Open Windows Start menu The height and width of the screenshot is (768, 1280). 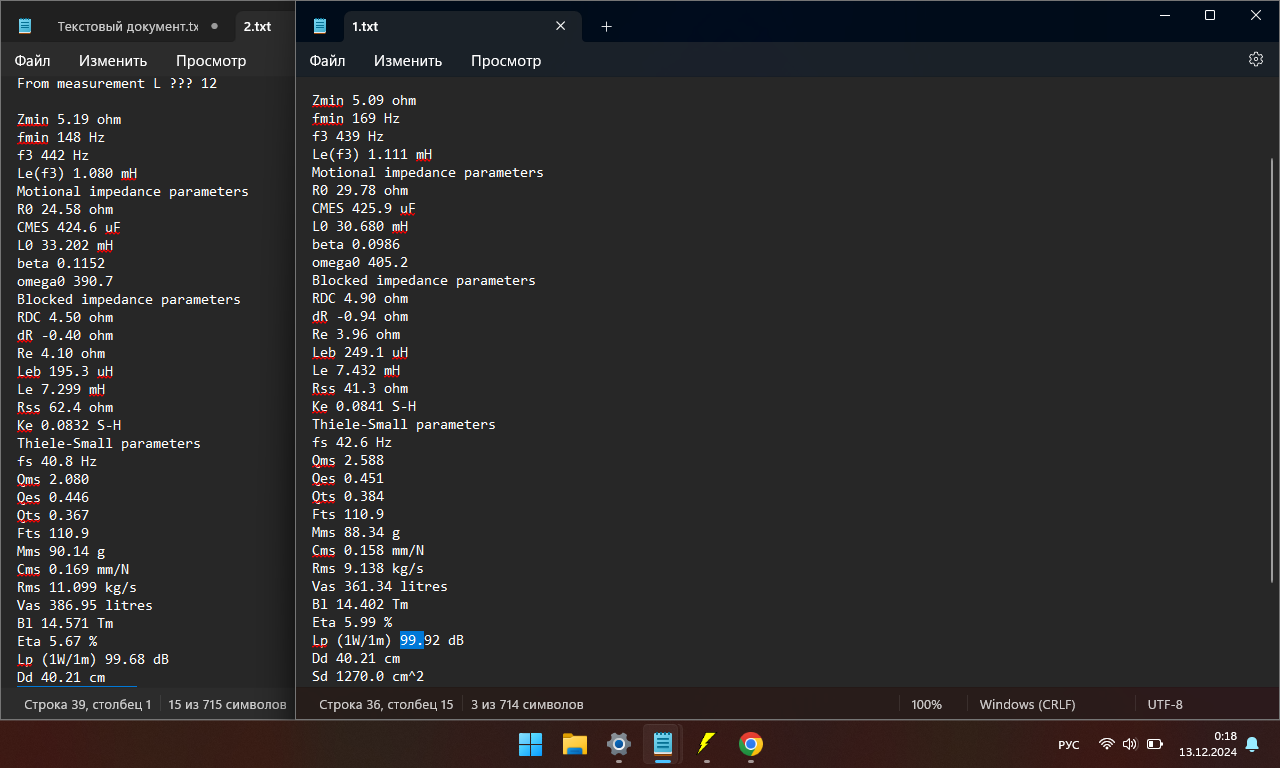(530, 744)
